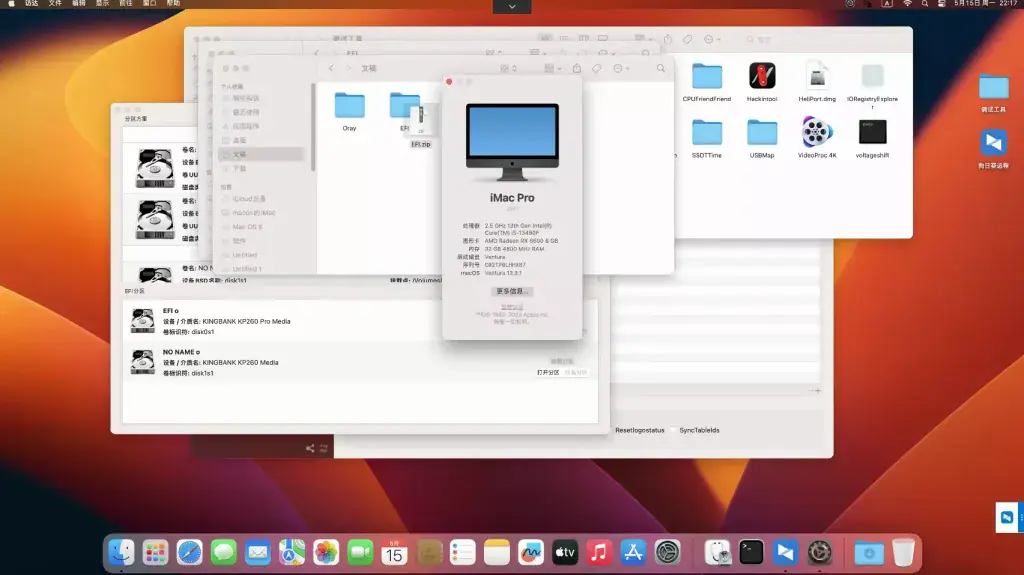
Task: Open the more actions dropdown in Documents window
Action: click(621, 68)
